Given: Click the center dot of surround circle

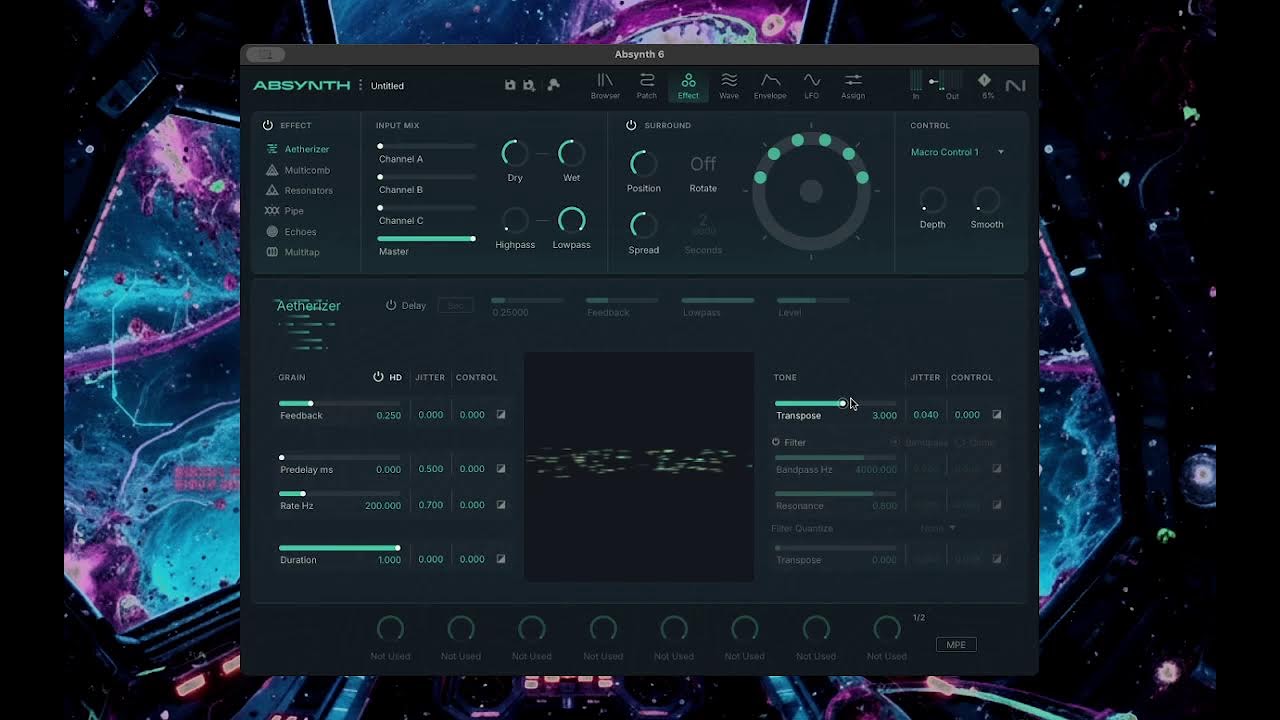Looking at the screenshot, I should pyautogui.click(x=811, y=191).
